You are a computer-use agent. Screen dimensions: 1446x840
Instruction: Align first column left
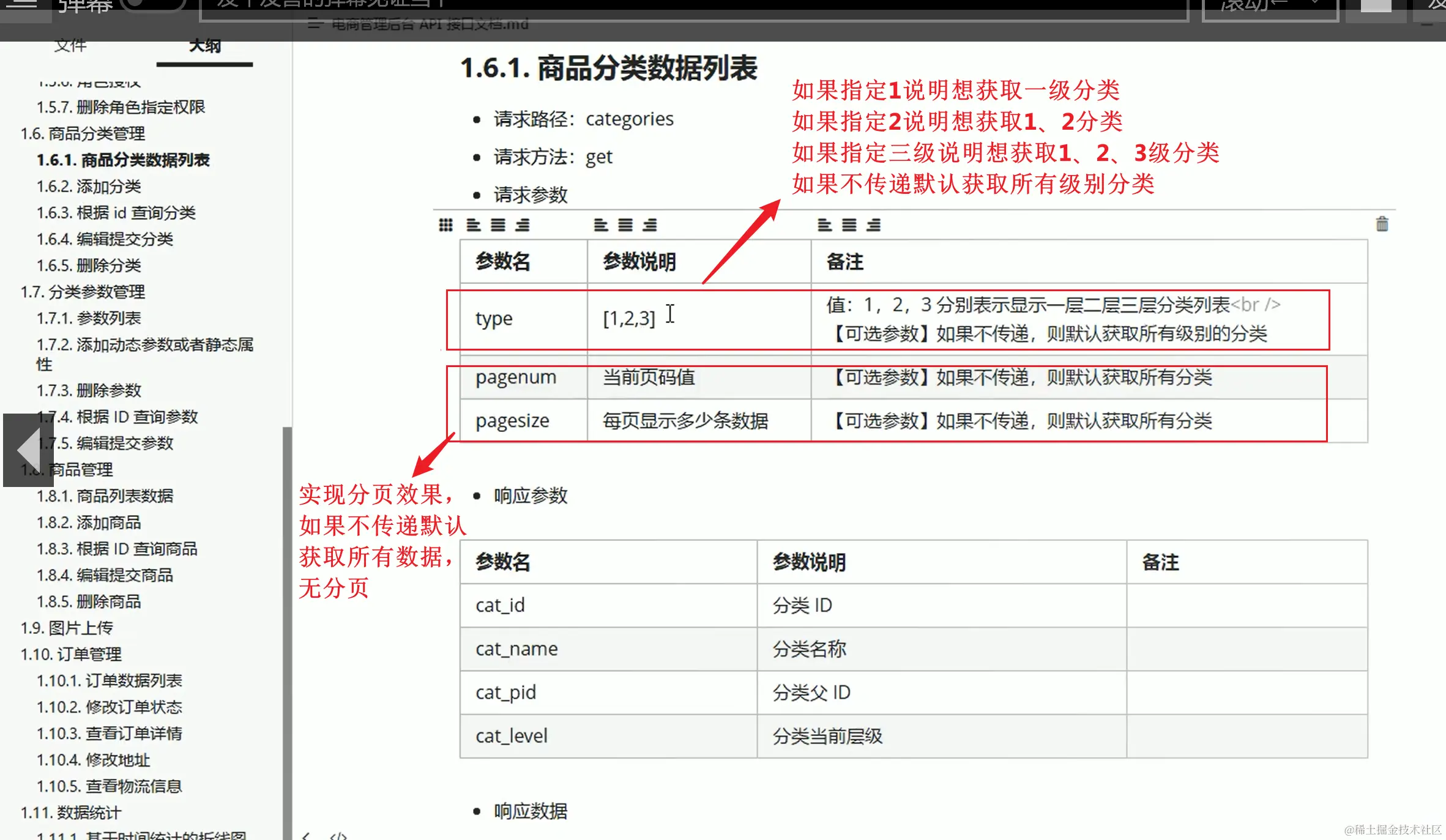473,225
